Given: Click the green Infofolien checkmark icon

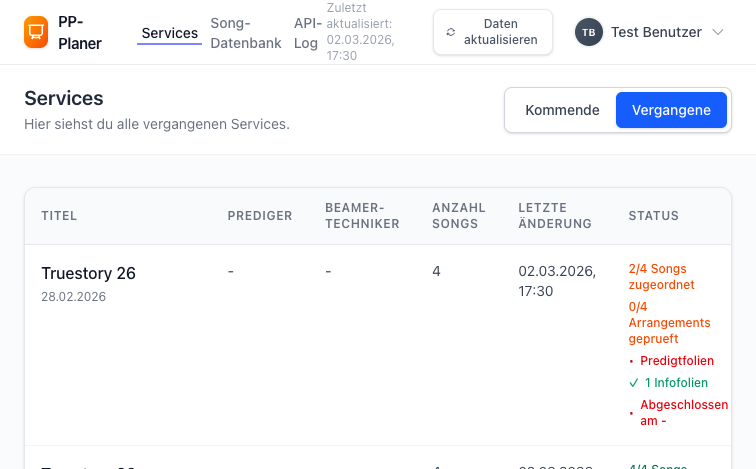Looking at the screenshot, I should (x=633, y=383).
